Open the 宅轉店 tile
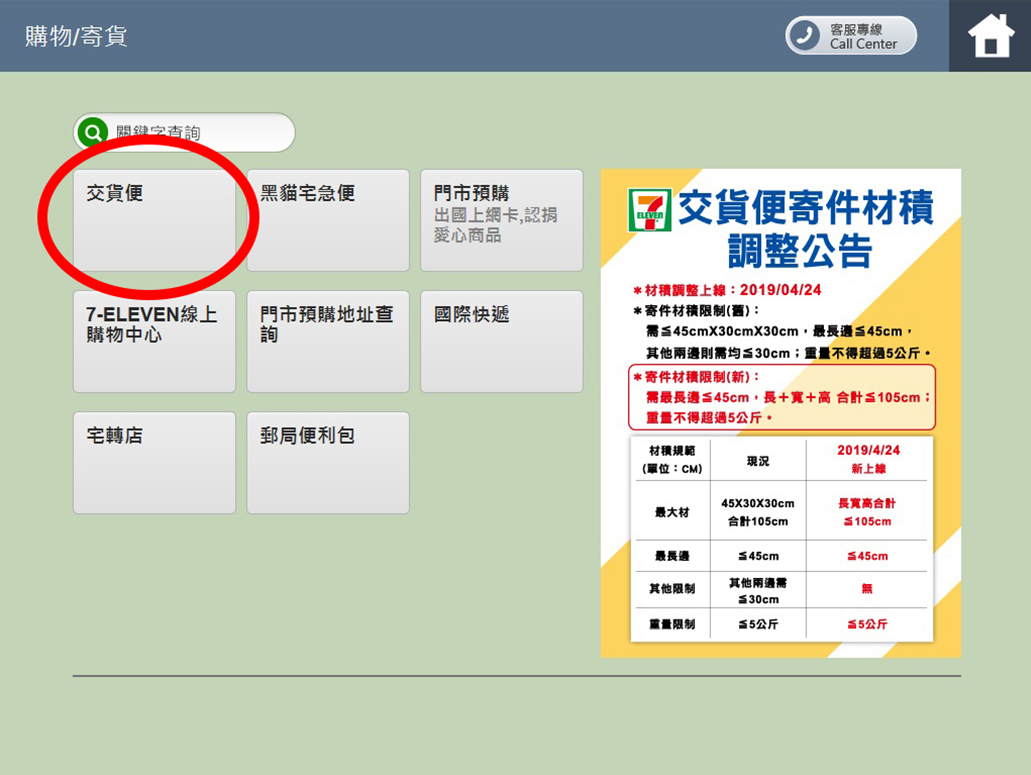 click(155, 463)
